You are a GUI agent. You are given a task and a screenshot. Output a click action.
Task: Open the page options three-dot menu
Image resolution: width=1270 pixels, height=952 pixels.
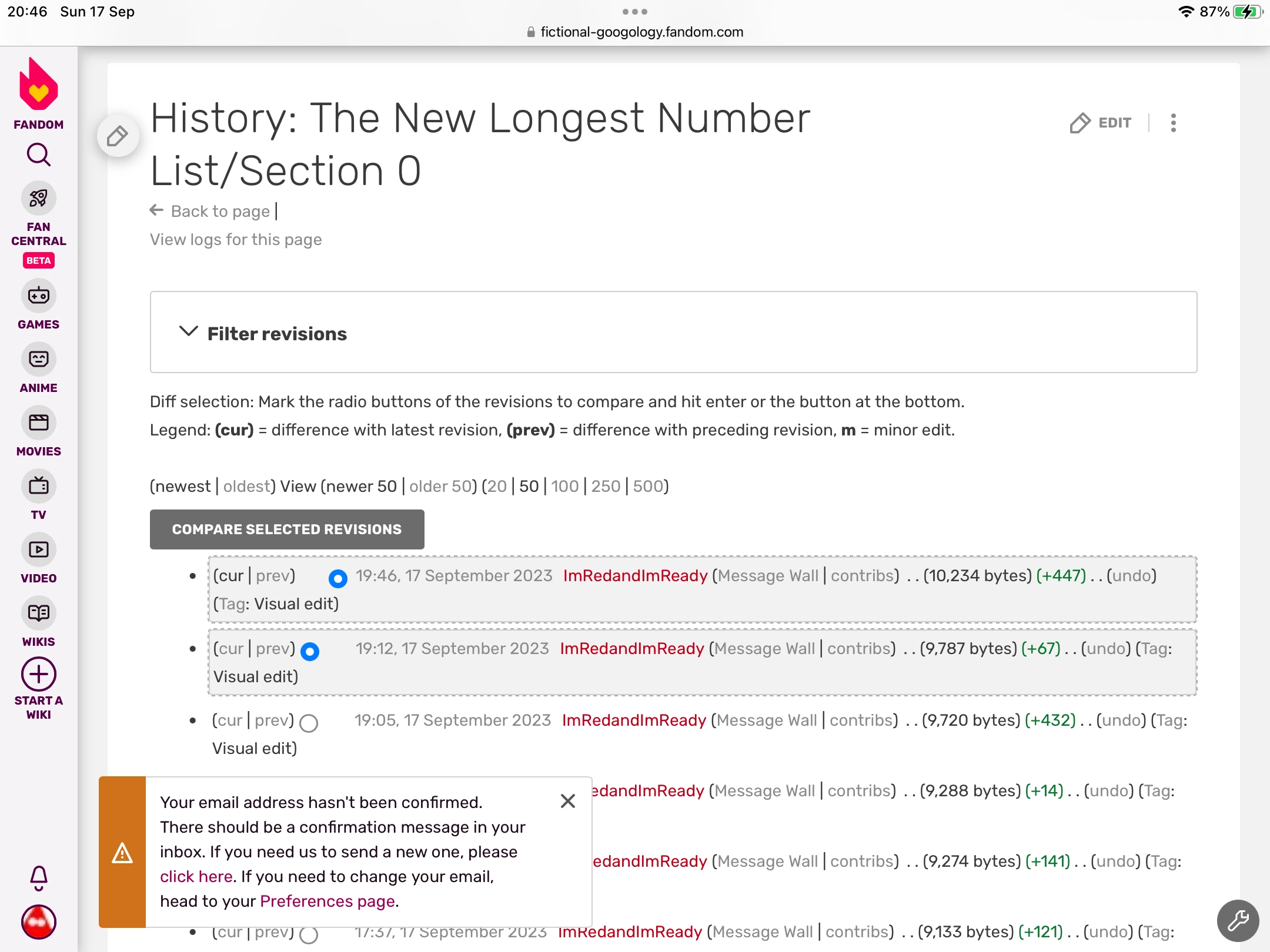(1173, 123)
